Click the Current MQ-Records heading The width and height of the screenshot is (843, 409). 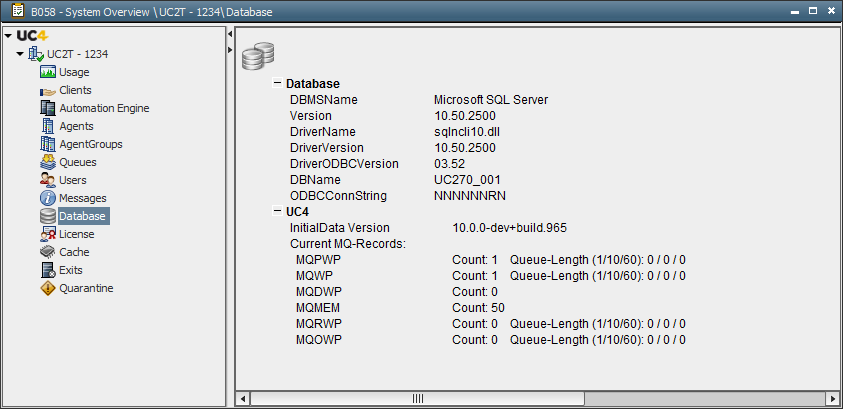[347, 243]
